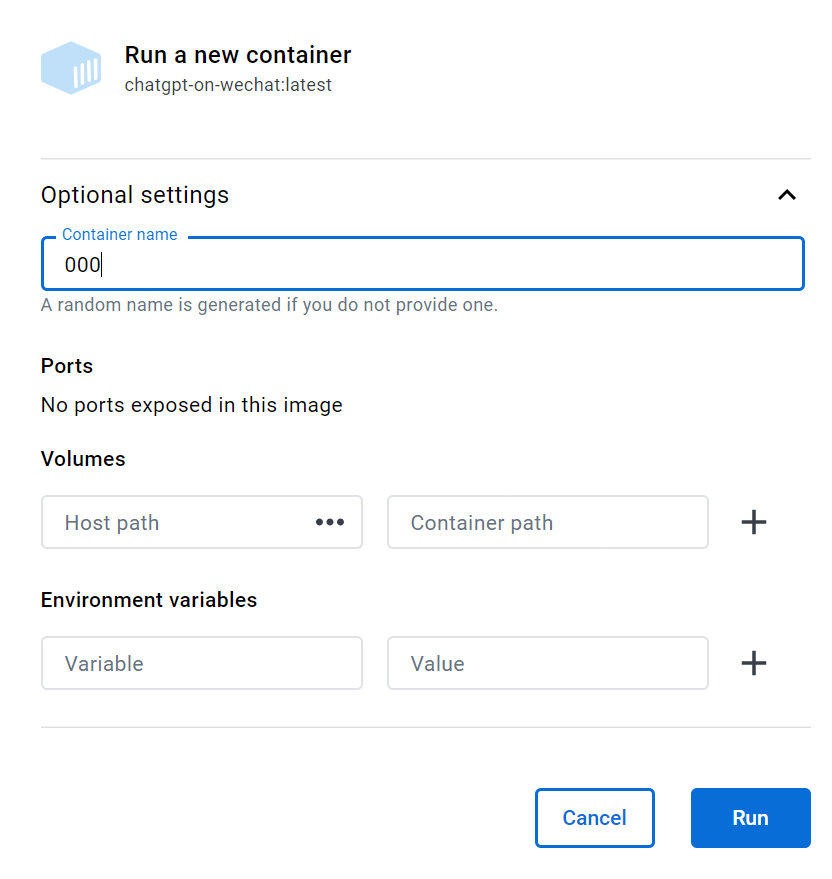Click the Container path input field
The height and width of the screenshot is (879, 832).
(x=547, y=522)
